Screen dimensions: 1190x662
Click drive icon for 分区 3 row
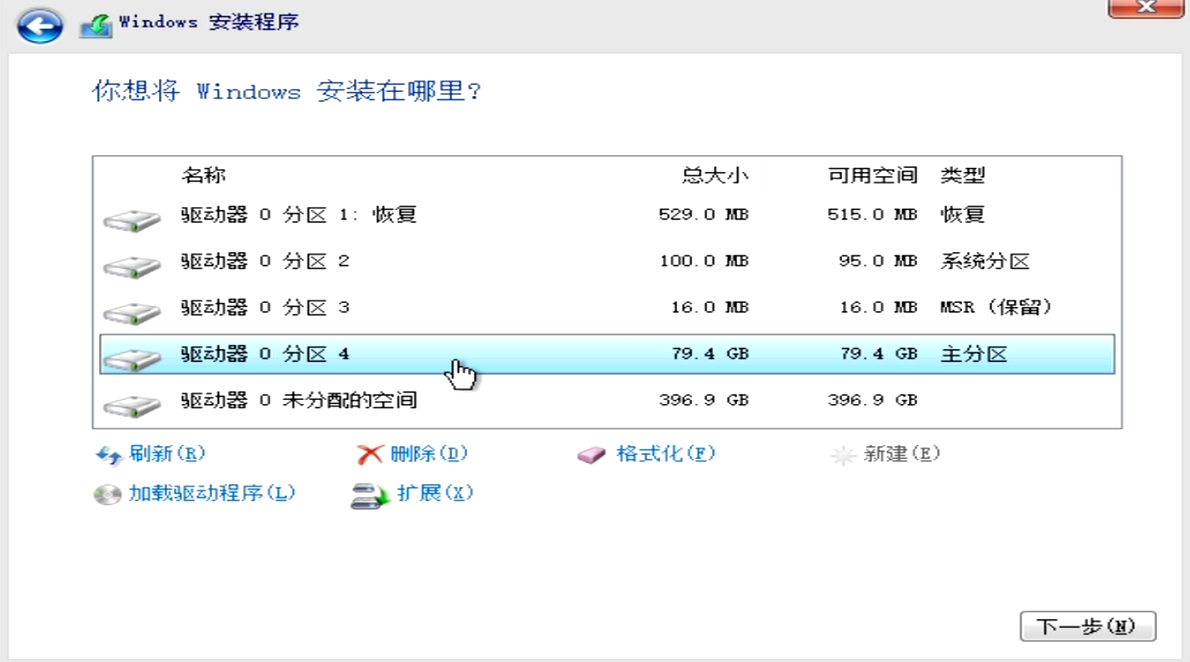tap(132, 313)
